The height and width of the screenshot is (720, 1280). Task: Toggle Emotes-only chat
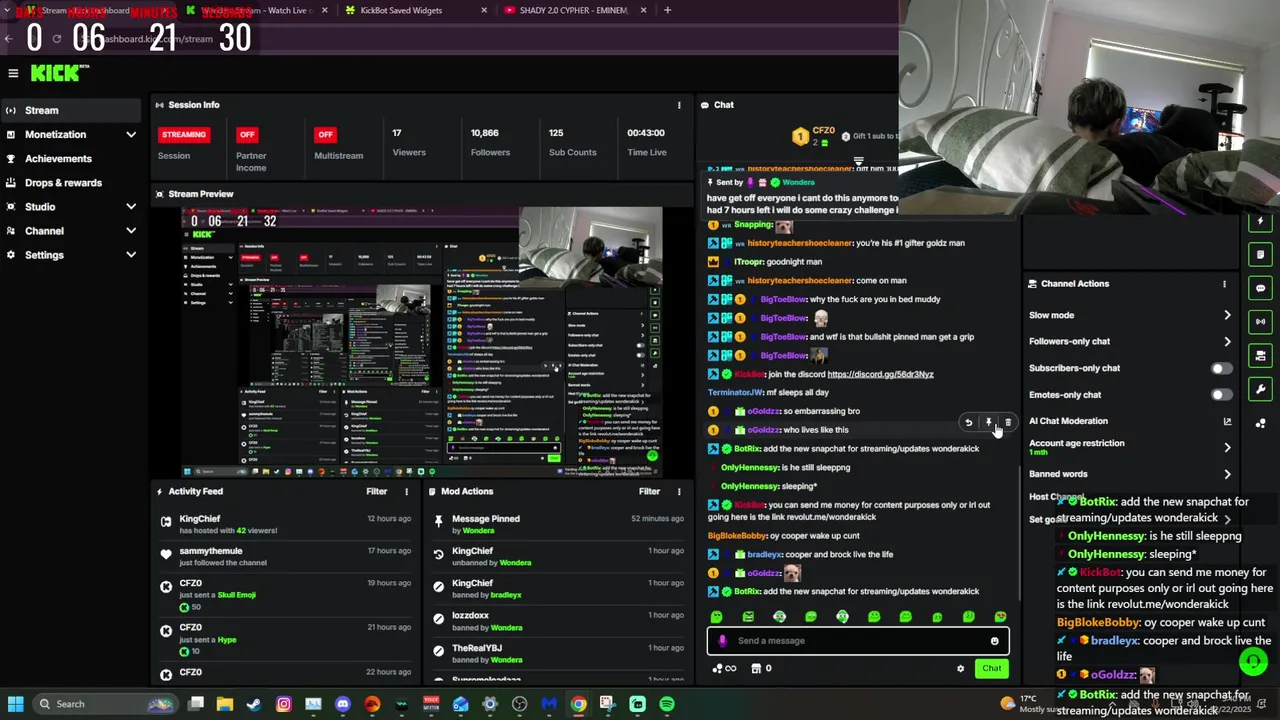tap(1221, 395)
